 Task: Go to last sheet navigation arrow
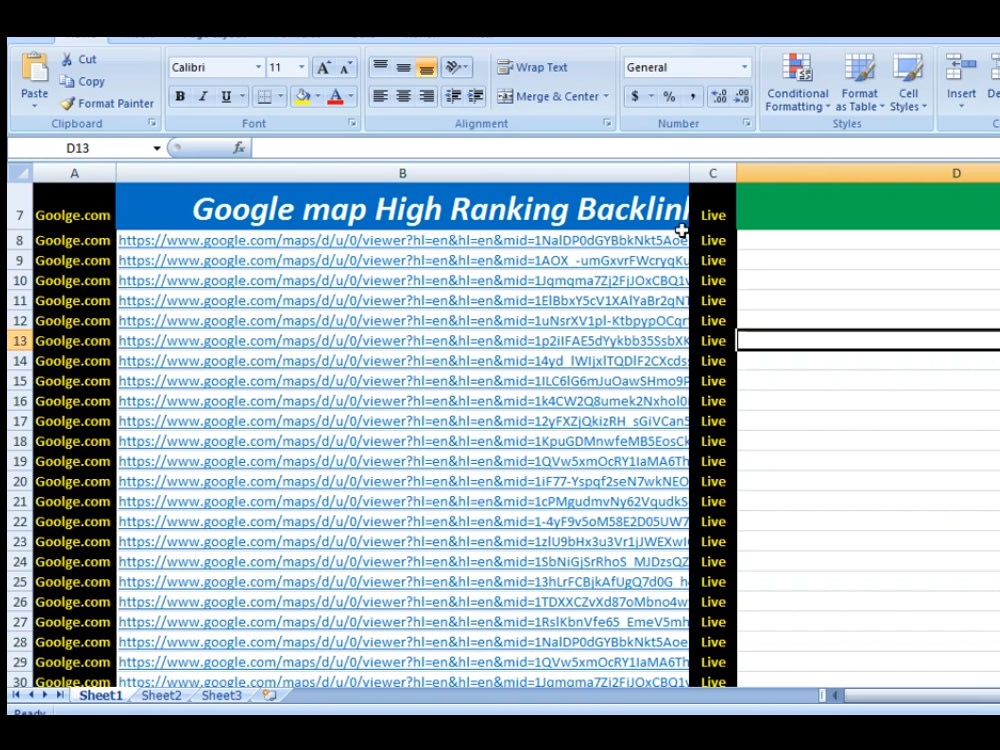click(x=59, y=695)
